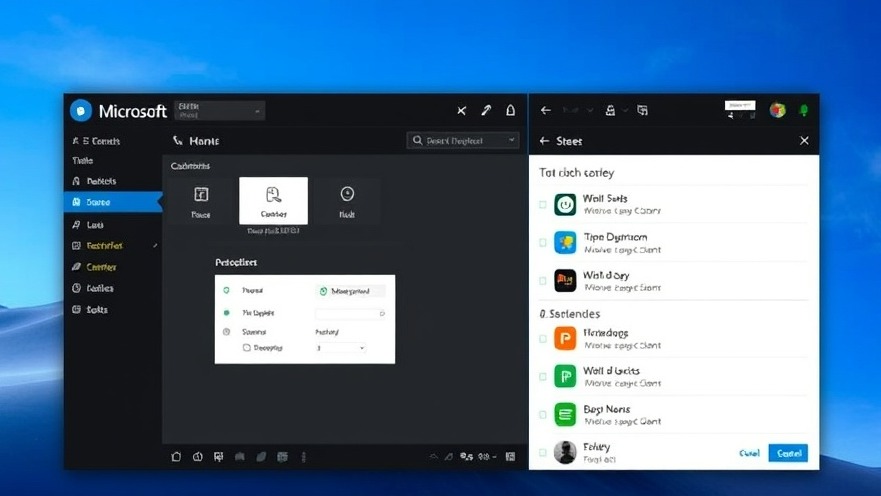Click the black Wall d ary app icon
The image size is (881, 496).
565,280
